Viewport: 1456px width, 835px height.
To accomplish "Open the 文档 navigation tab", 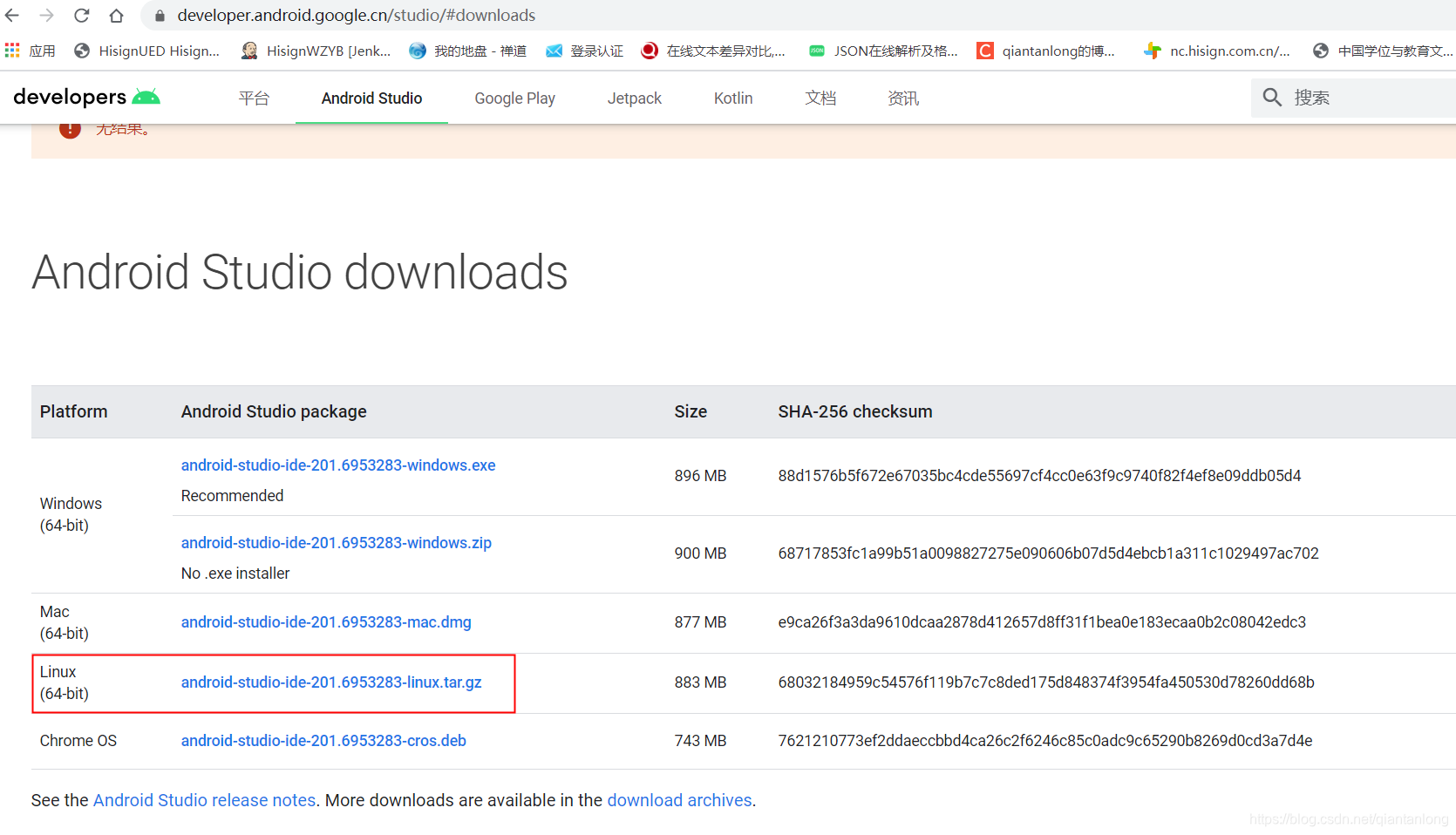I will 820,98.
